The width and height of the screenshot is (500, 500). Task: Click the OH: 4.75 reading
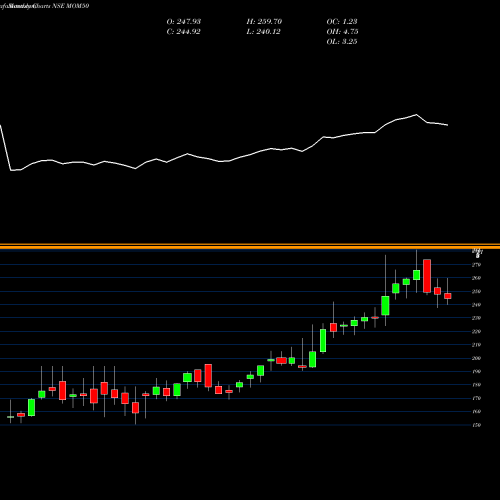[342, 32]
